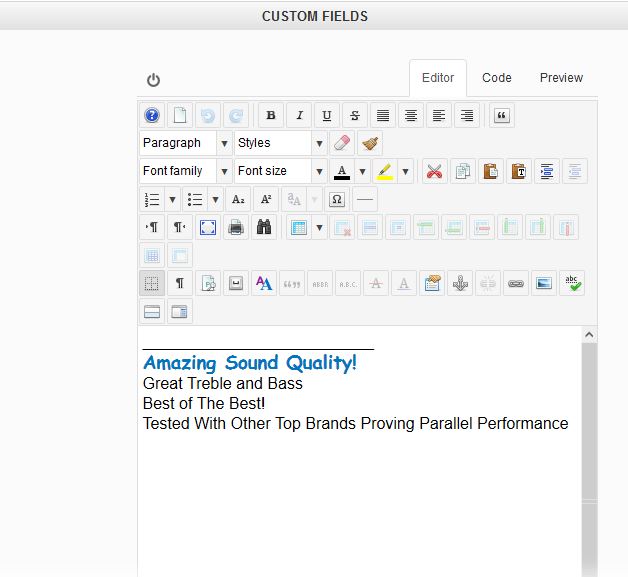
Task: Click the superscript icon
Action: point(266,199)
